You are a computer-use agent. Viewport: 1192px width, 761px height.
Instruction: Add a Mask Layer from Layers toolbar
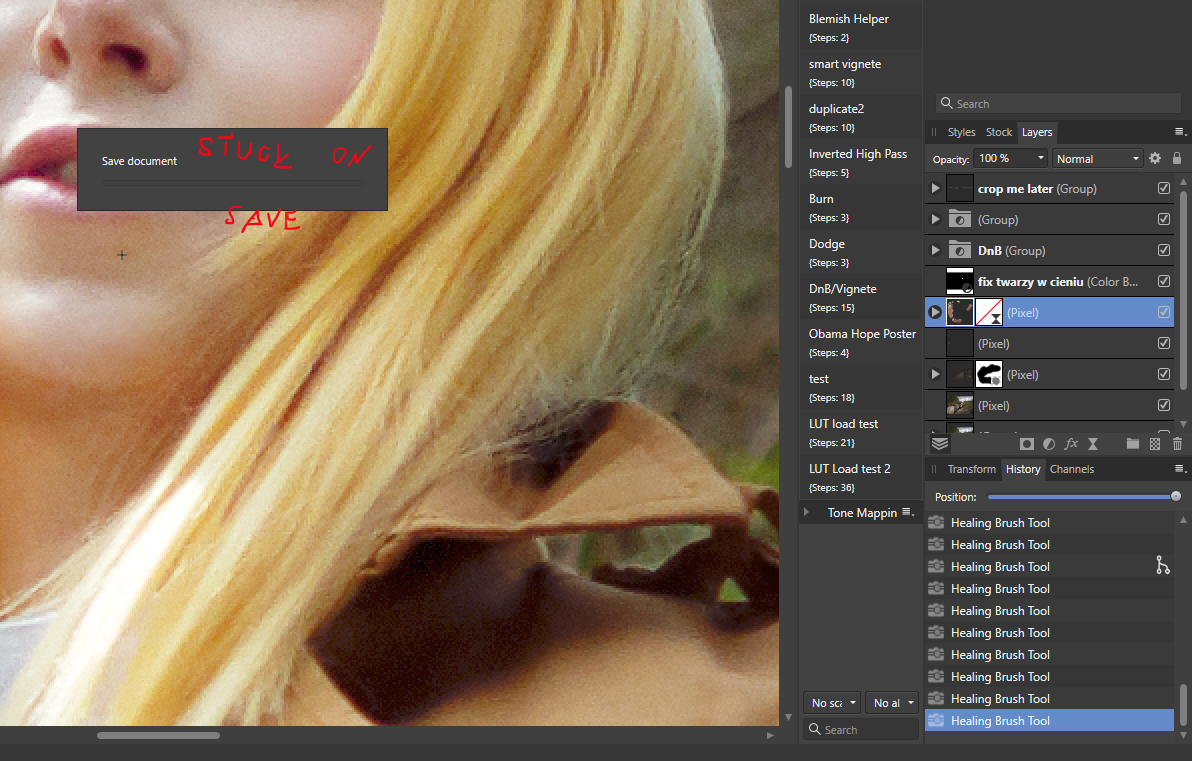(x=1026, y=444)
